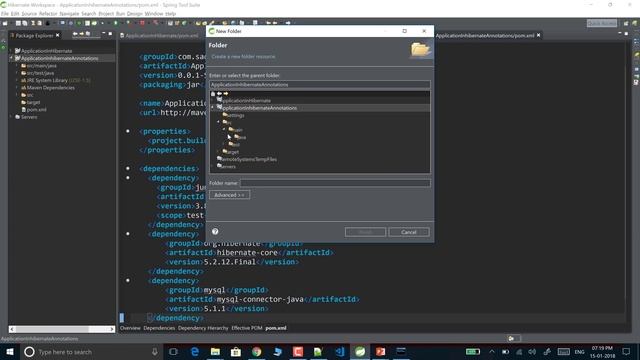Expand the Servers node in Package Explorer

point(11,117)
